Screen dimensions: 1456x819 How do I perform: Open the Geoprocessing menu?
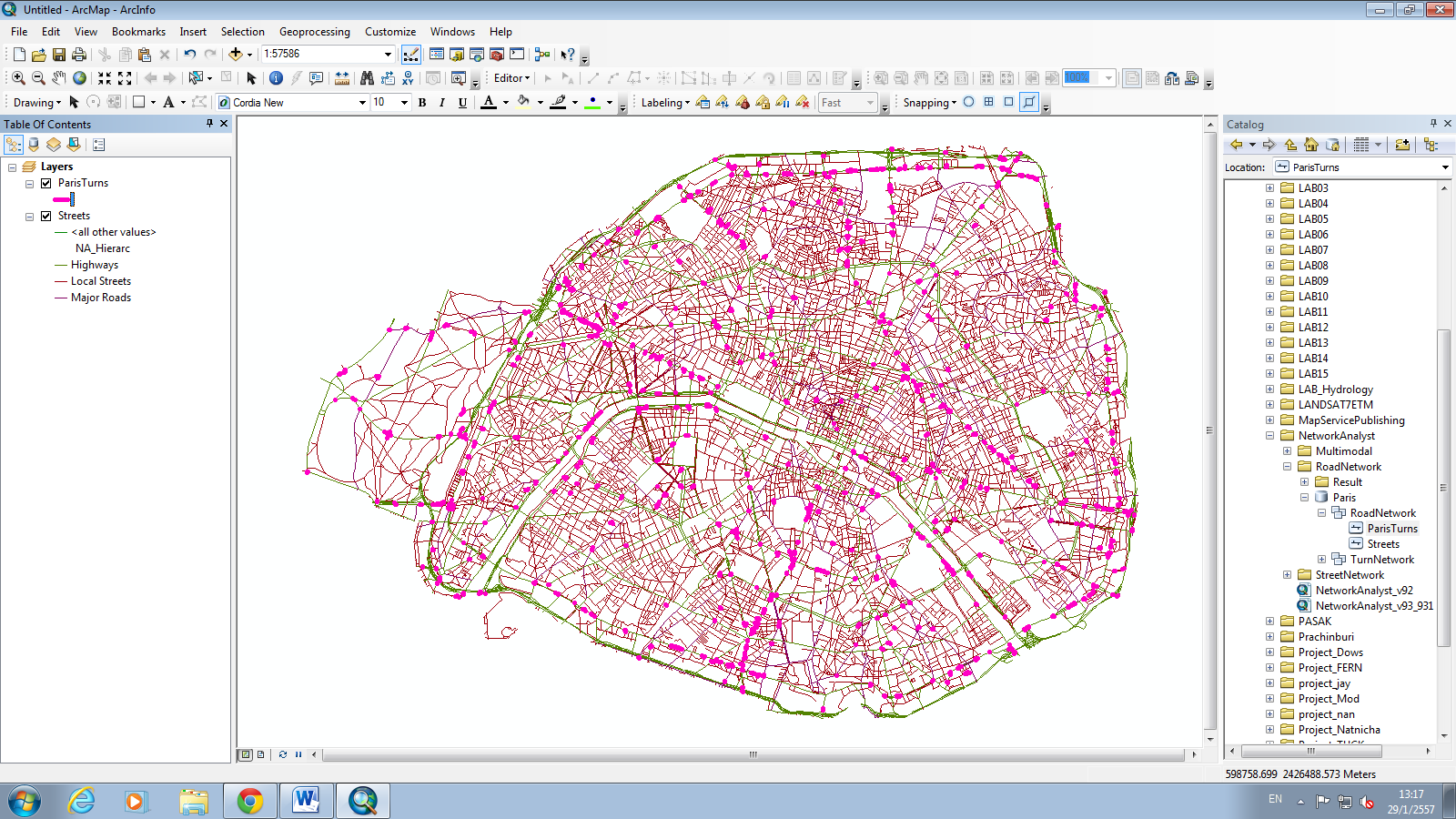pyautogui.click(x=314, y=31)
